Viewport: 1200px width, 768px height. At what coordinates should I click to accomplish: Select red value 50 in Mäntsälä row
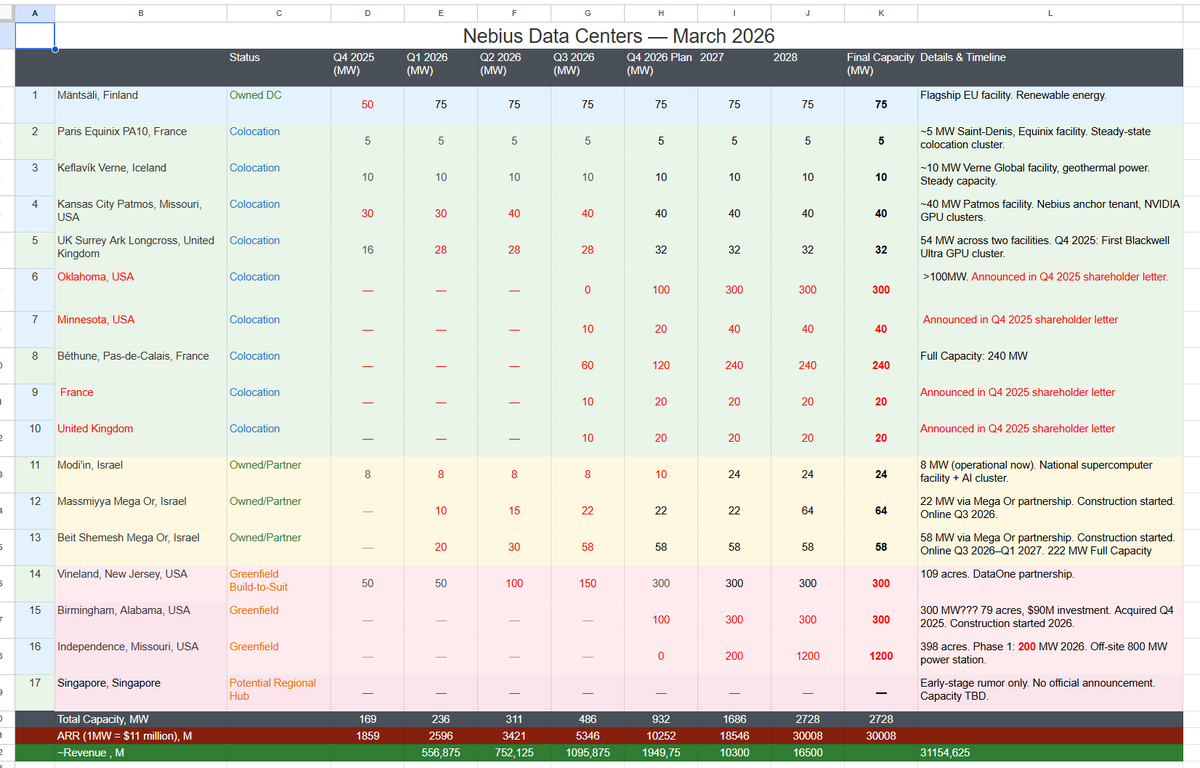(366, 105)
